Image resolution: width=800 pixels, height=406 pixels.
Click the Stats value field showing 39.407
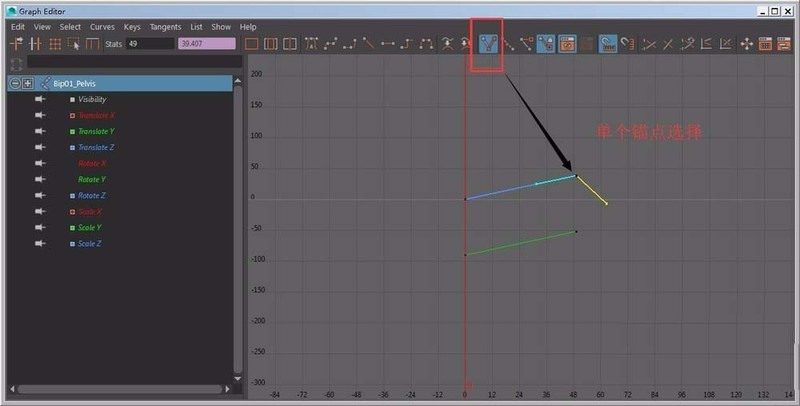point(207,44)
